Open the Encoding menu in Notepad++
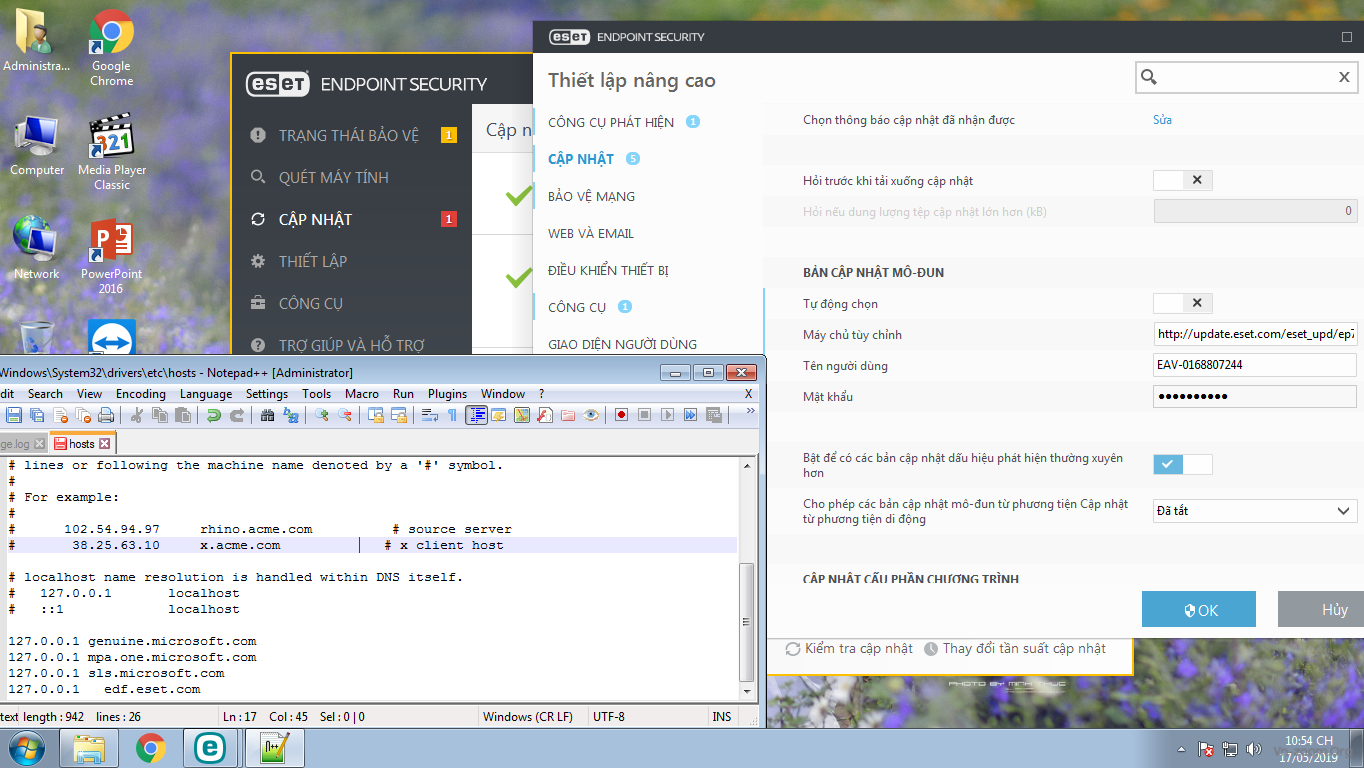The height and width of the screenshot is (768, 1364). [x=140, y=394]
